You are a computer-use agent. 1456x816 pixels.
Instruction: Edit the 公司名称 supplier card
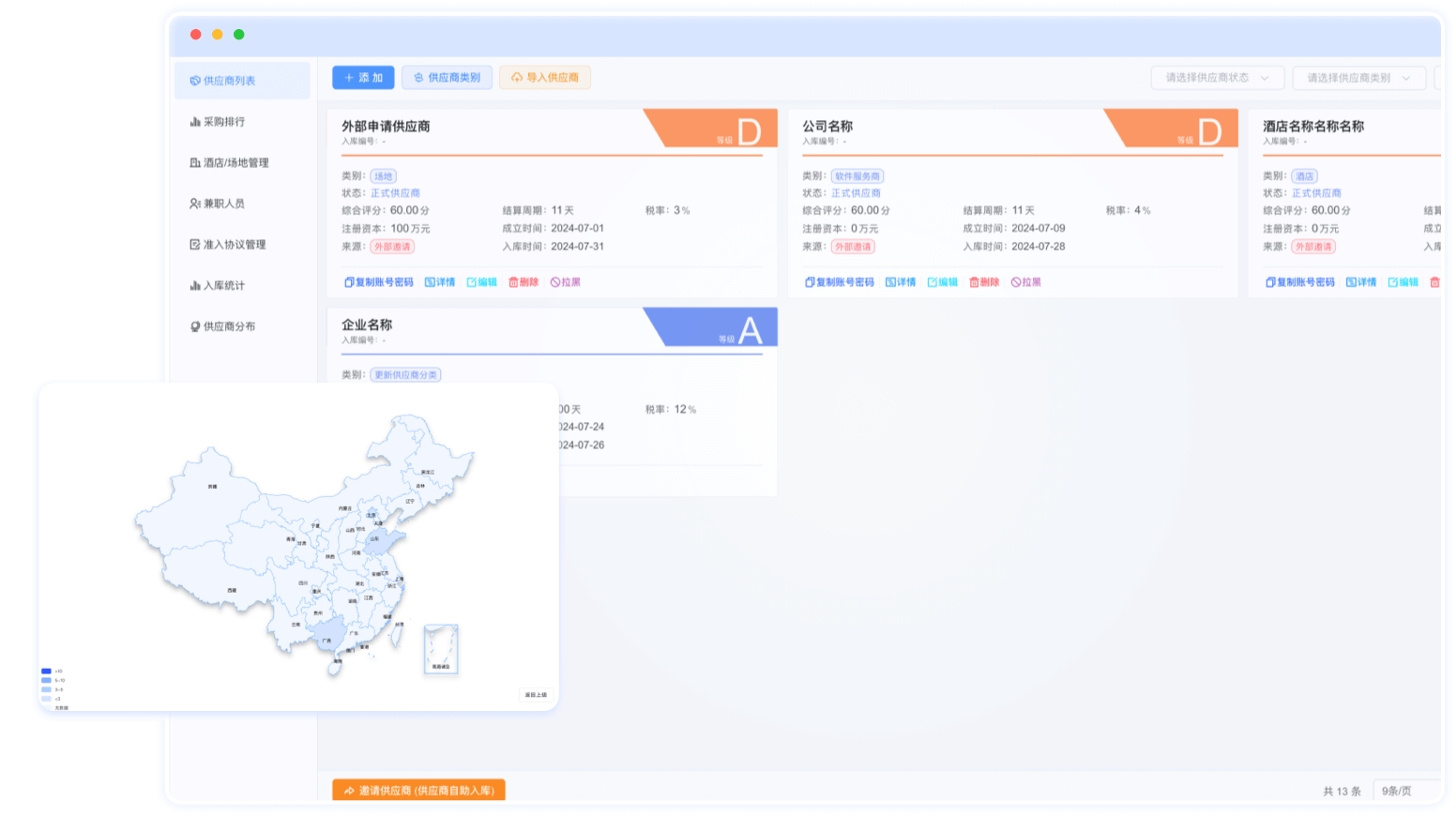943,282
